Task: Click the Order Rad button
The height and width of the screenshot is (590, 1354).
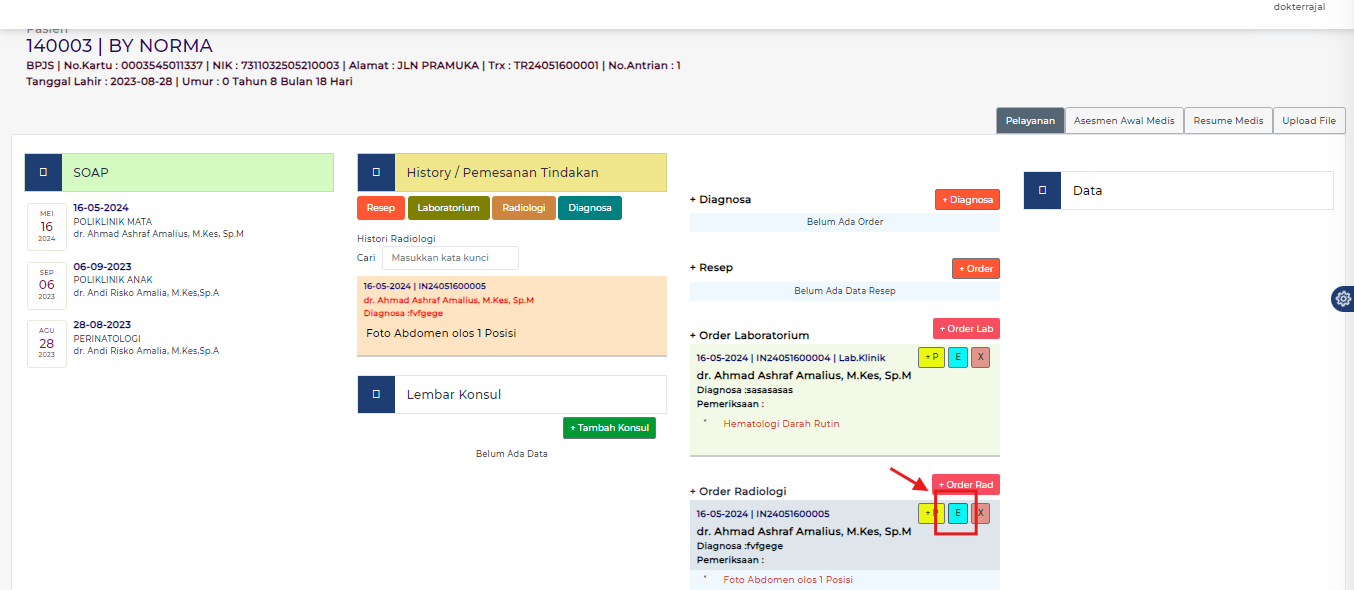Action: pyautogui.click(x=966, y=484)
